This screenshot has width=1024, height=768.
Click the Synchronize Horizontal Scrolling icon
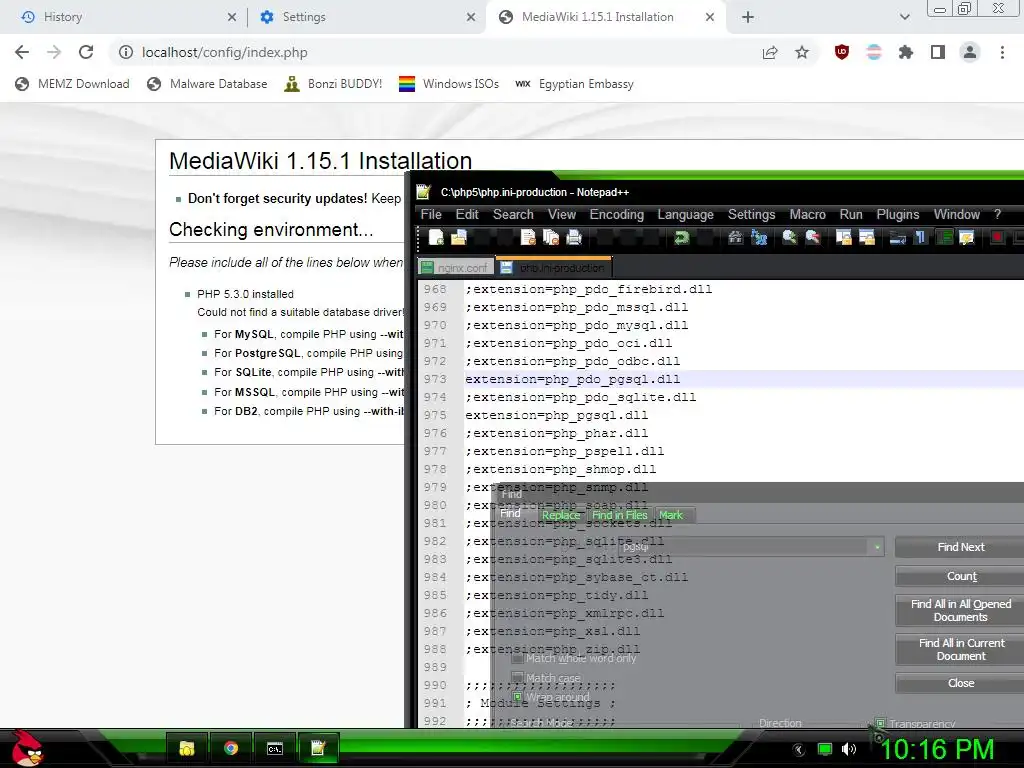867,238
